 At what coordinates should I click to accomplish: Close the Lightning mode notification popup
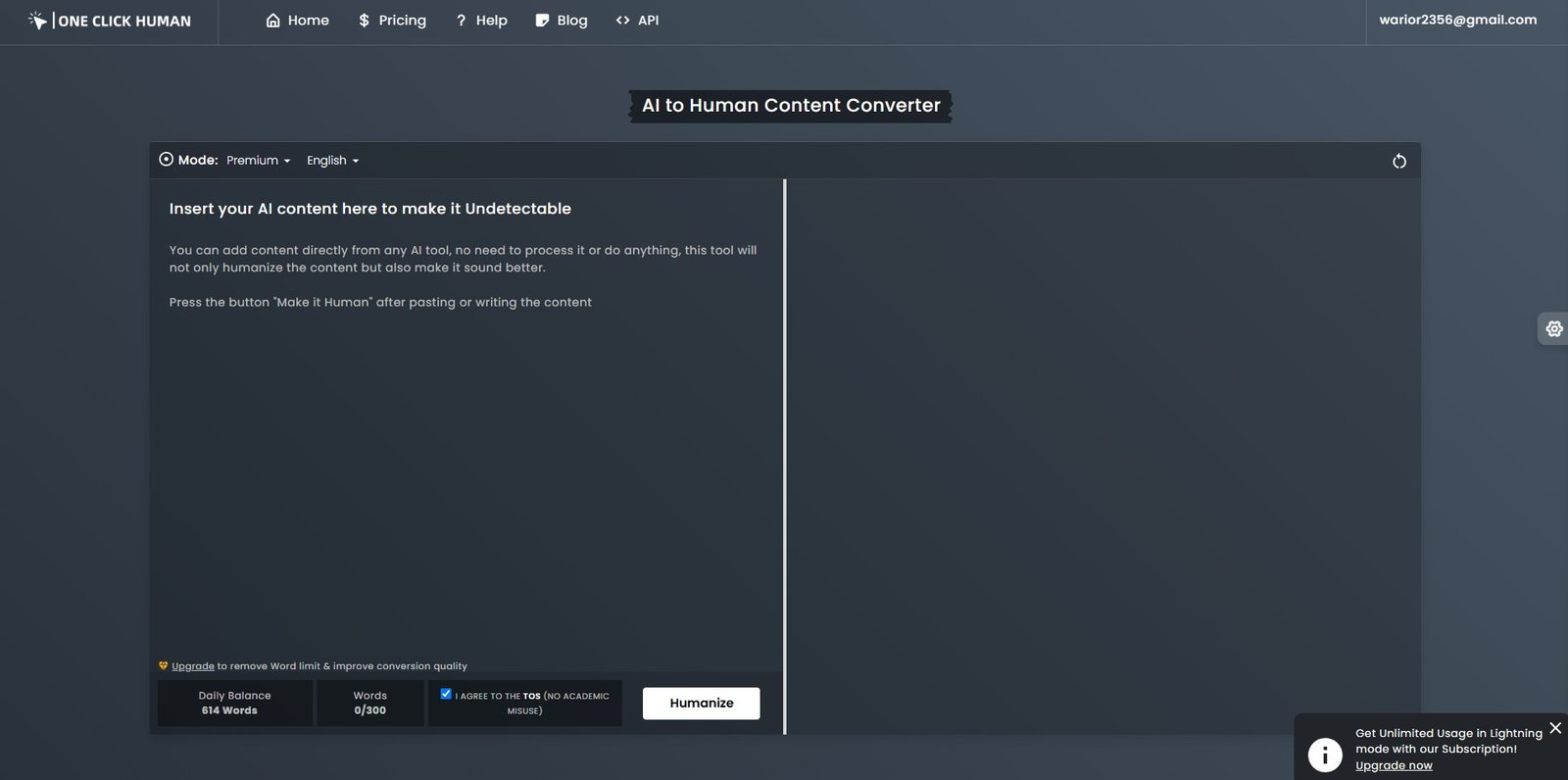click(x=1554, y=728)
